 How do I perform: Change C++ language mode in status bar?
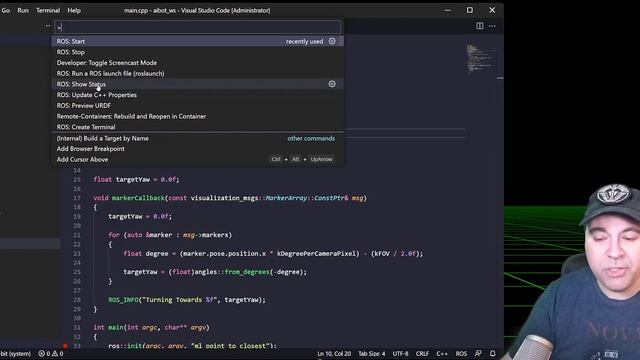442,353
